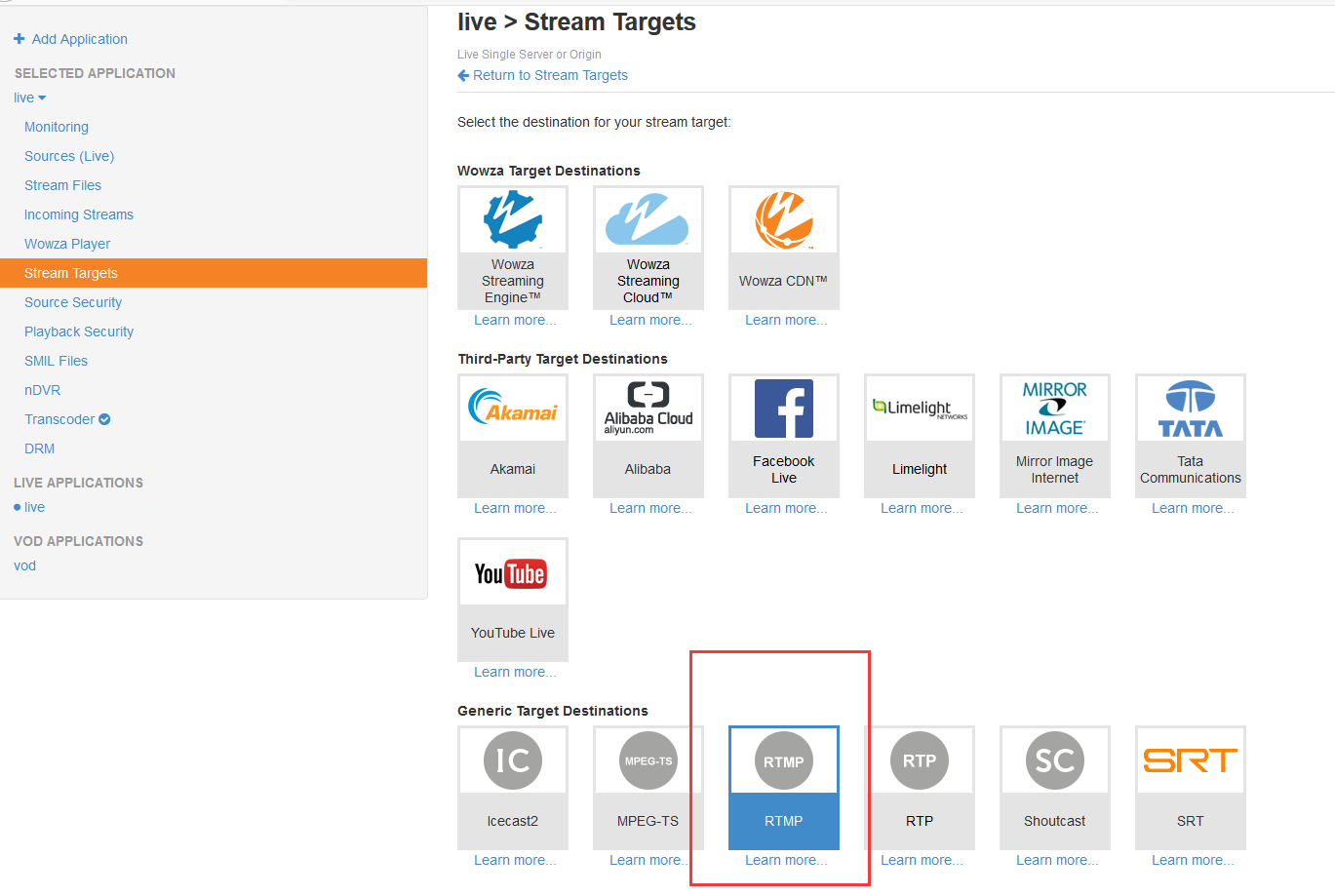Open Source Security settings
The height and width of the screenshot is (896, 1335).
pyautogui.click(x=73, y=302)
